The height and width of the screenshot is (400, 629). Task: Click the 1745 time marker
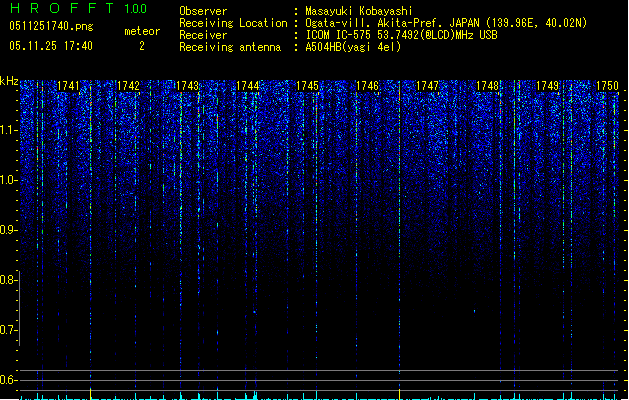coord(307,86)
